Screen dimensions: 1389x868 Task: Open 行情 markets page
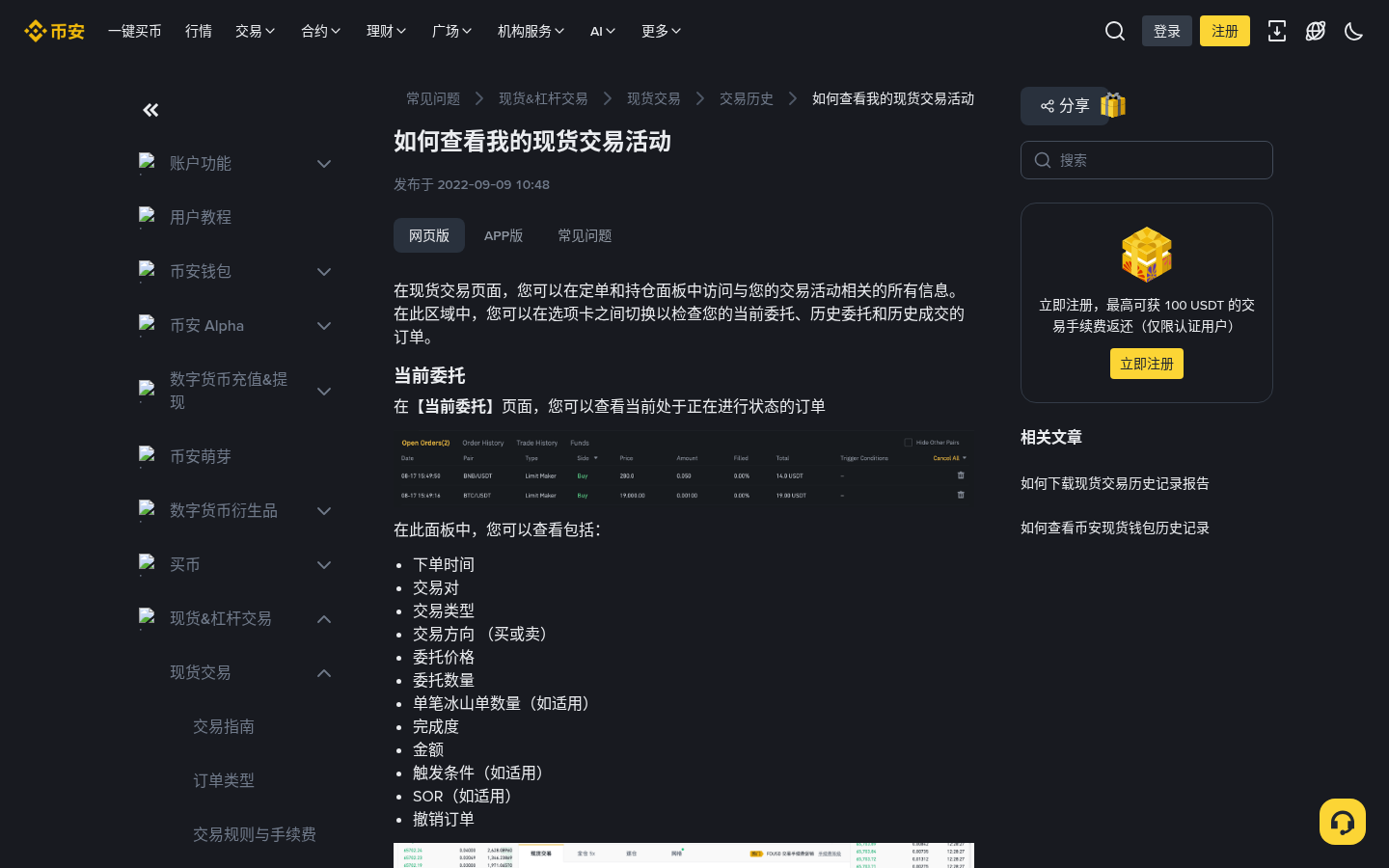click(x=199, y=31)
